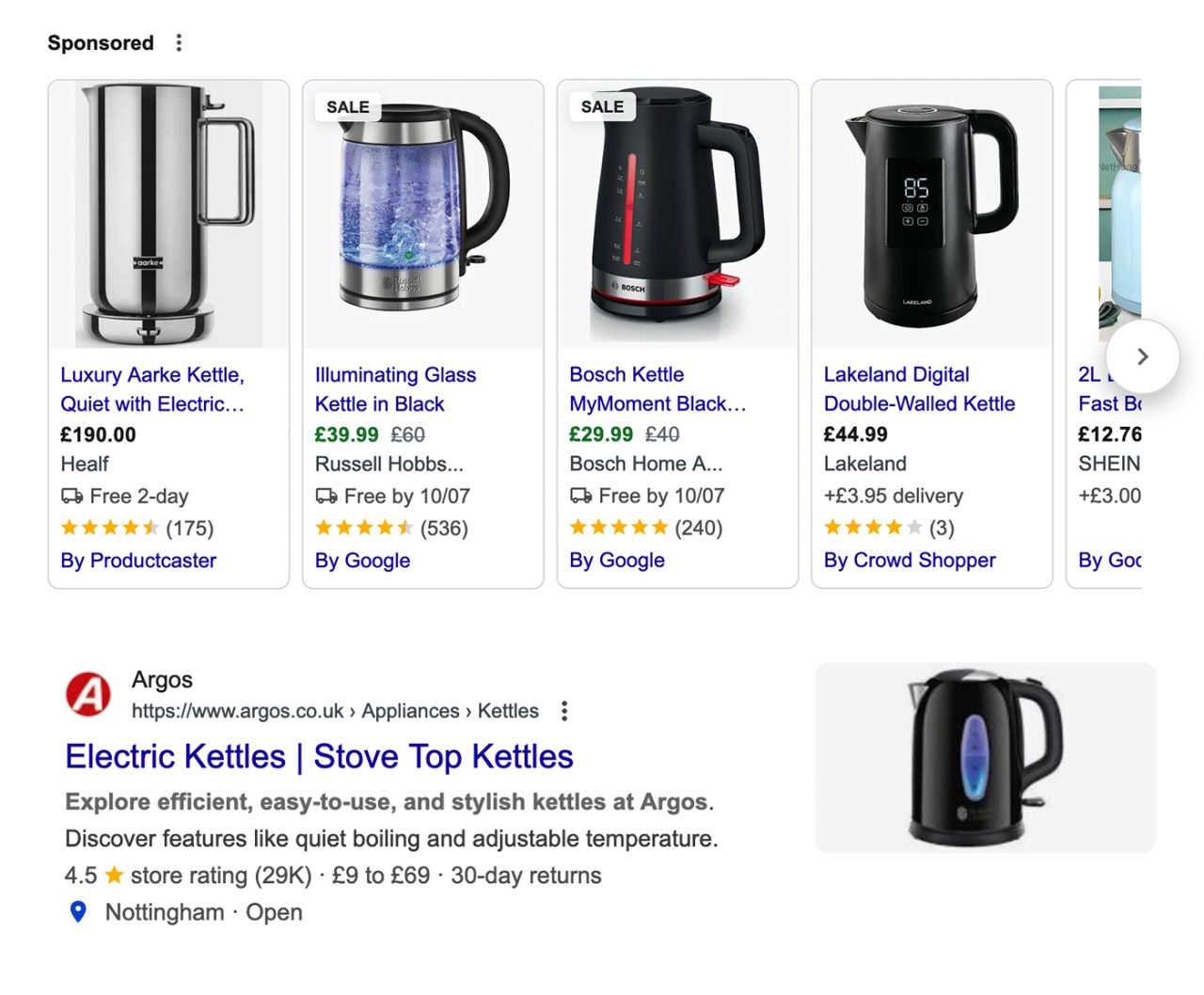Click the By Crowd Shopper link
Screen dimensions: 1204x995
[x=910, y=561]
